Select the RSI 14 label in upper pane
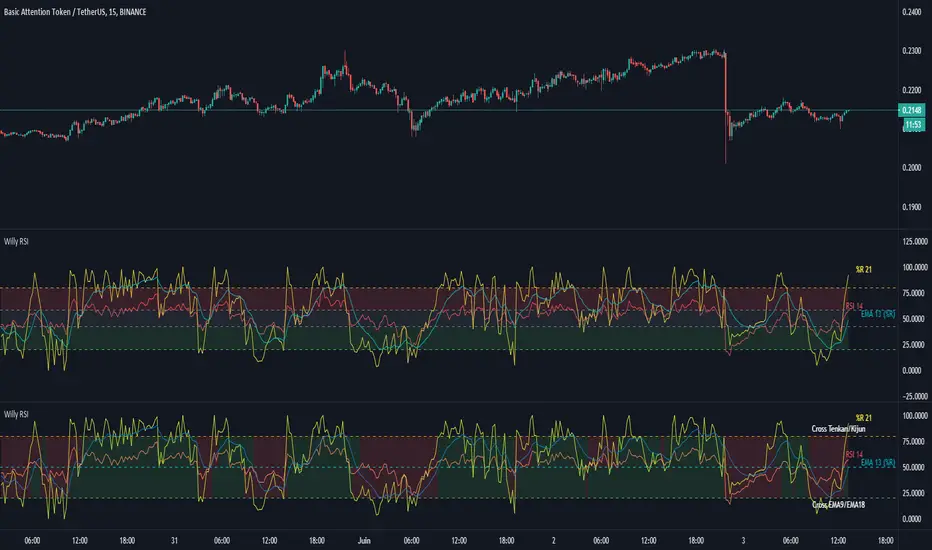This screenshot has width=932, height=550. coord(854,306)
